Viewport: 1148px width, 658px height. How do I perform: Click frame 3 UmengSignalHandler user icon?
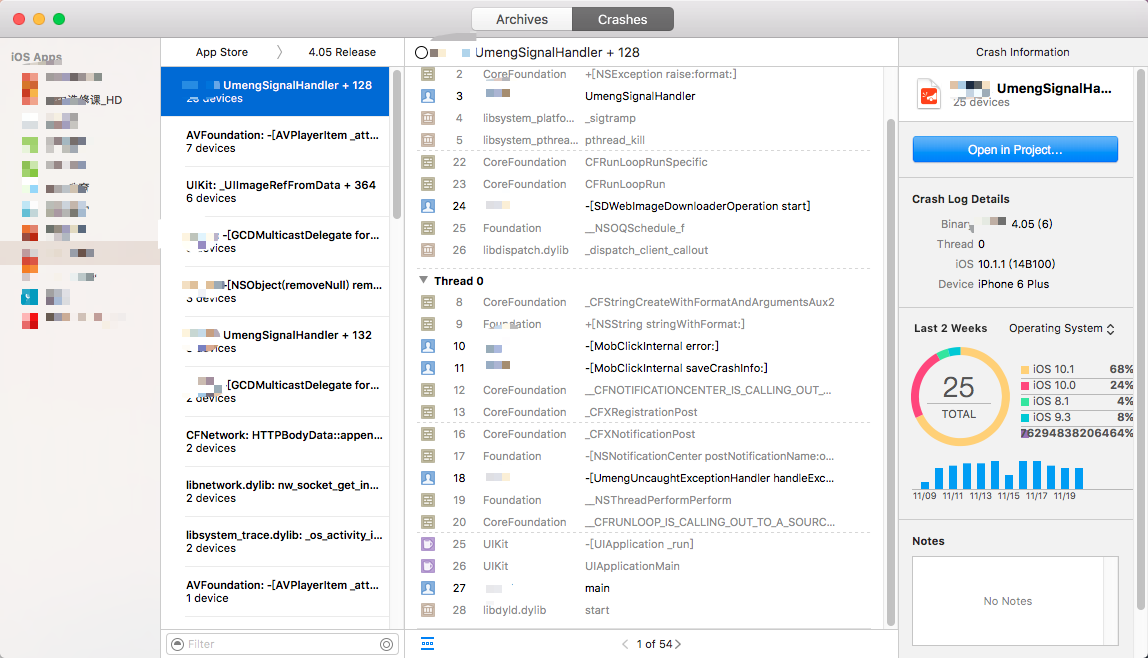click(x=428, y=96)
